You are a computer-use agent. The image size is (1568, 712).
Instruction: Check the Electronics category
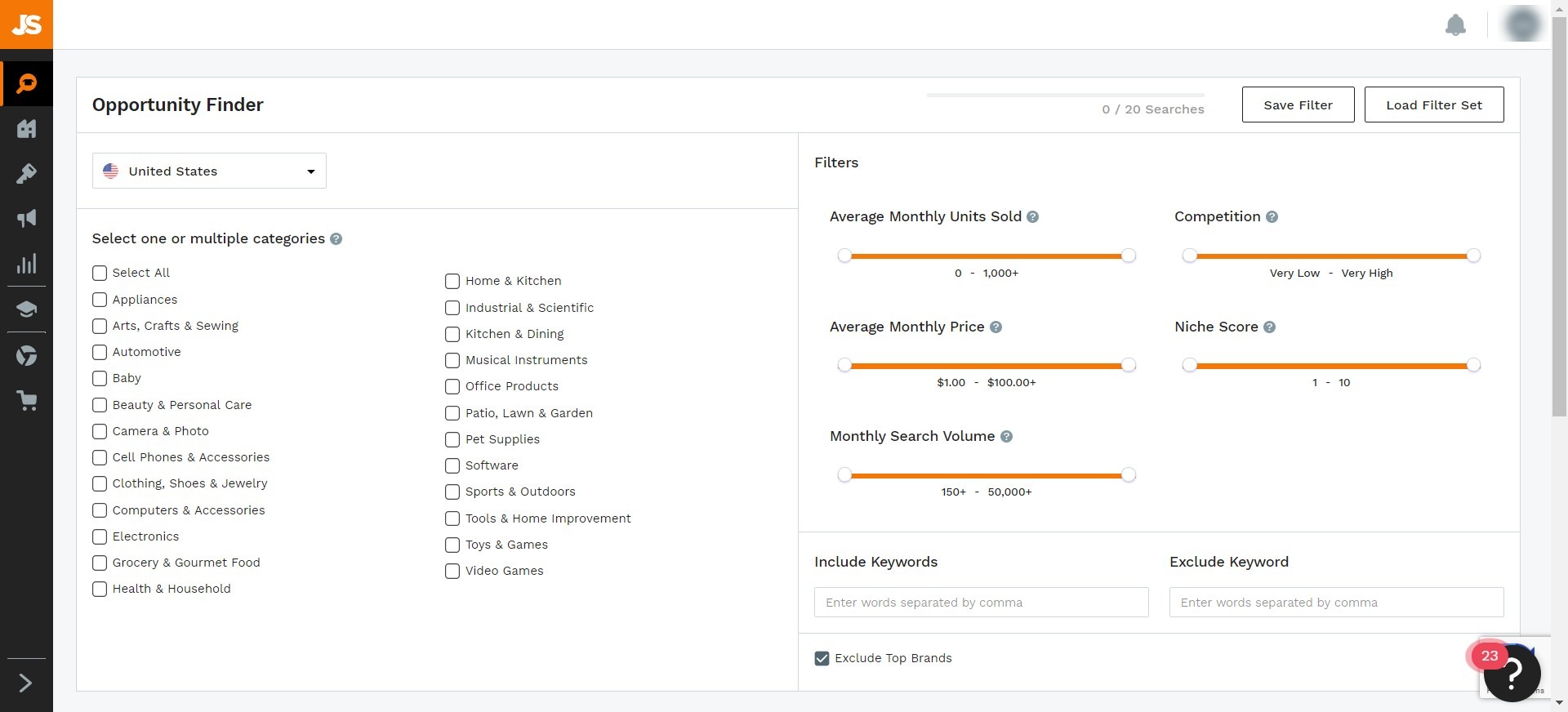[100, 536]
